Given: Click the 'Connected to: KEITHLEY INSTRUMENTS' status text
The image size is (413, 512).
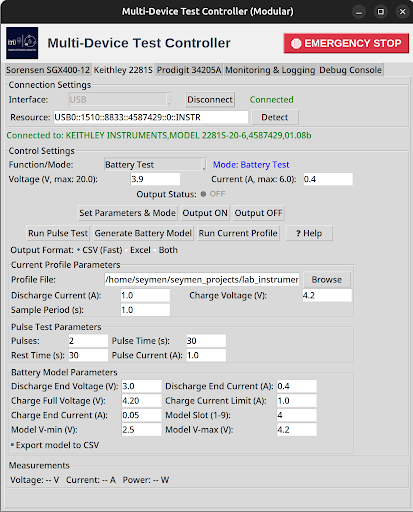Looking at the screenshot, I should coord(159,135).
